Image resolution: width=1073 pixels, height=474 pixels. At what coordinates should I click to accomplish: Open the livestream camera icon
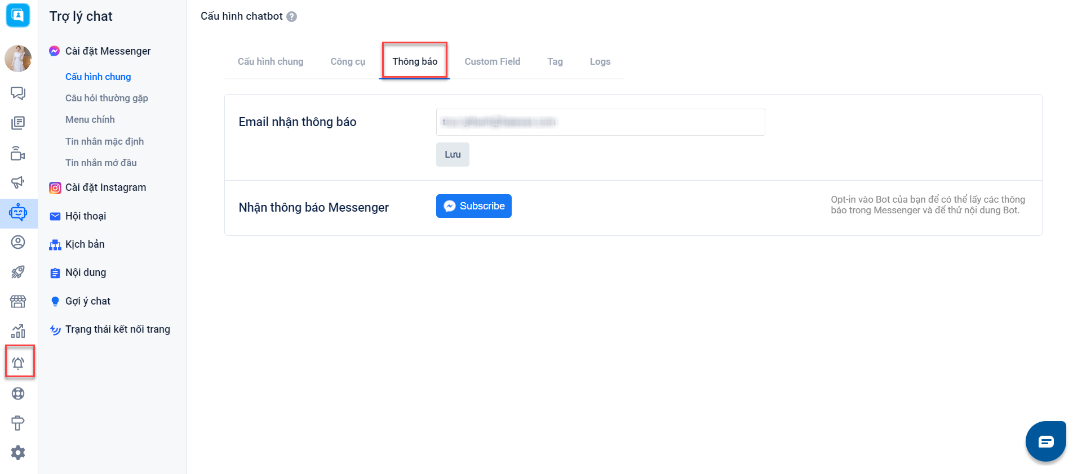18,153
